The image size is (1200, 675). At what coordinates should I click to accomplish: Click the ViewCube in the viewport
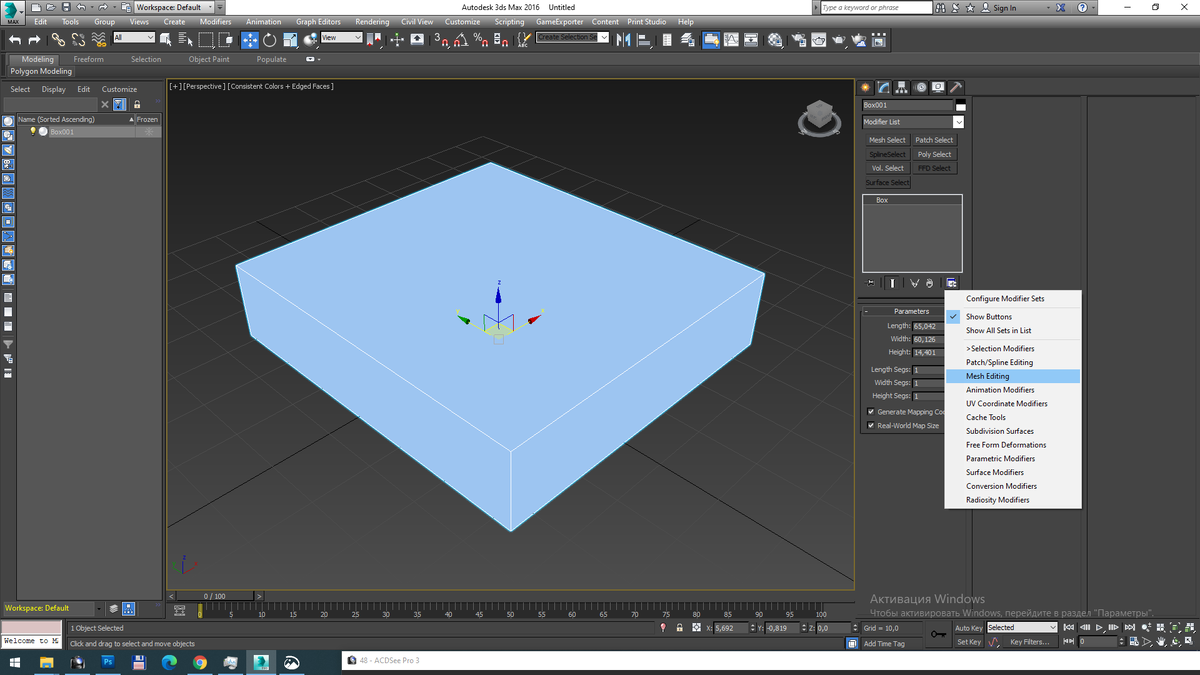[819, 118]
